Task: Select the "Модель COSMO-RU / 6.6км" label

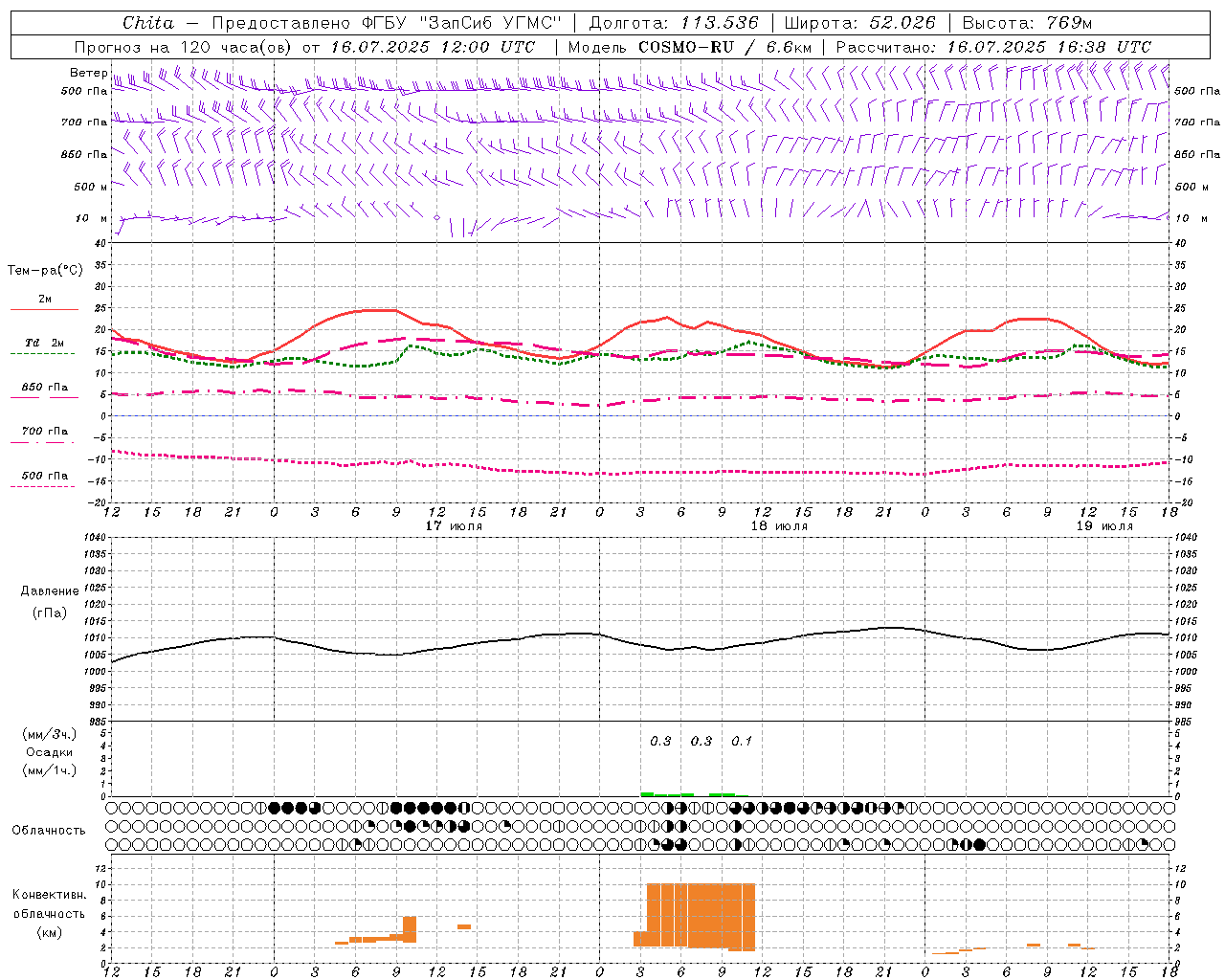Action: click(690, 47)
